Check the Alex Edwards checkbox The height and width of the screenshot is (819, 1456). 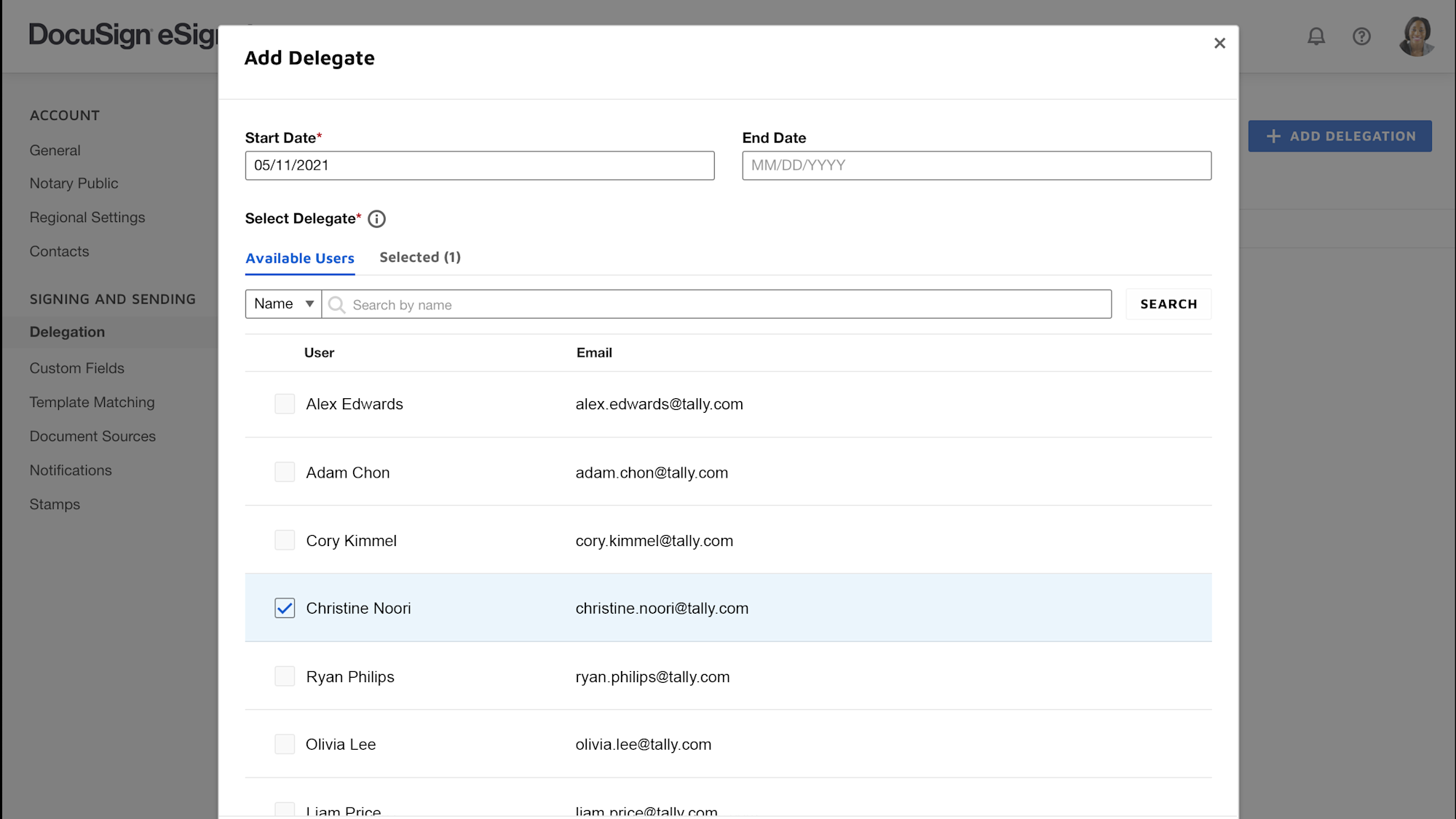[284, 403]
